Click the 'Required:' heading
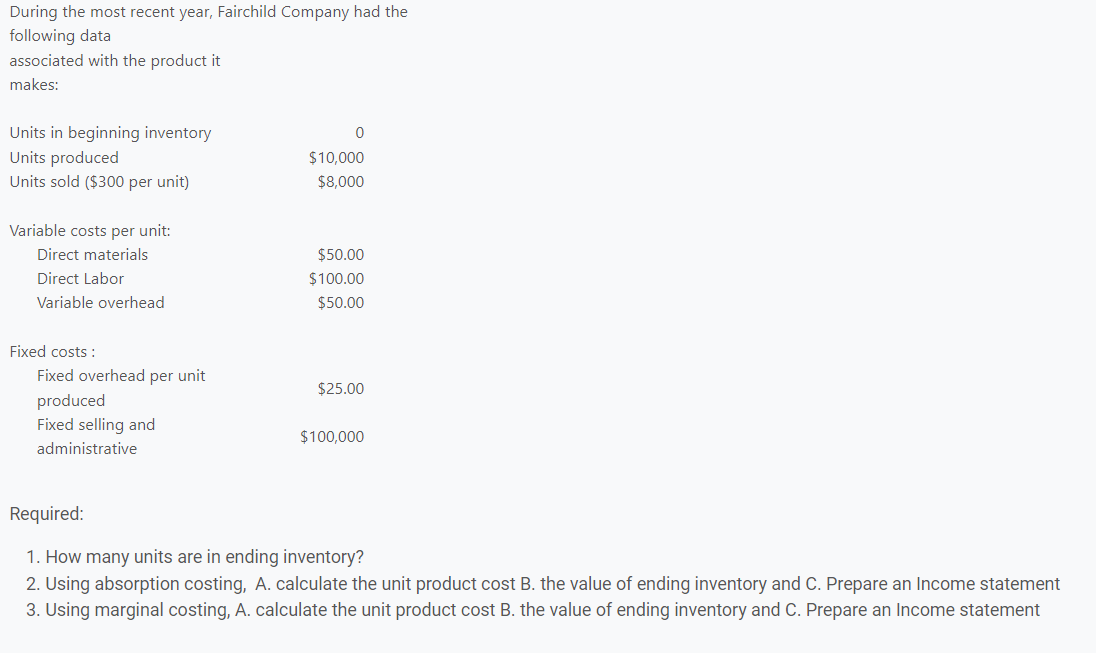 (x=47, y=514)
